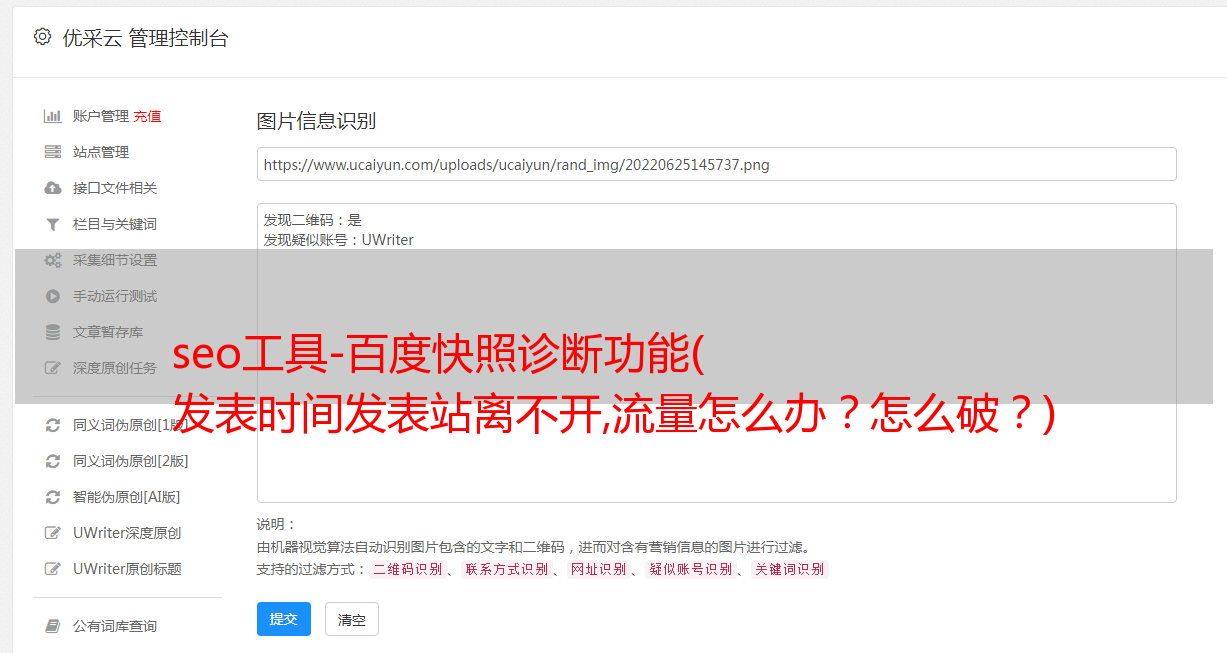1227x653 pixels.
Task: Click the description sentence starting 由机器视觉算法
Action: pos(533,547)
